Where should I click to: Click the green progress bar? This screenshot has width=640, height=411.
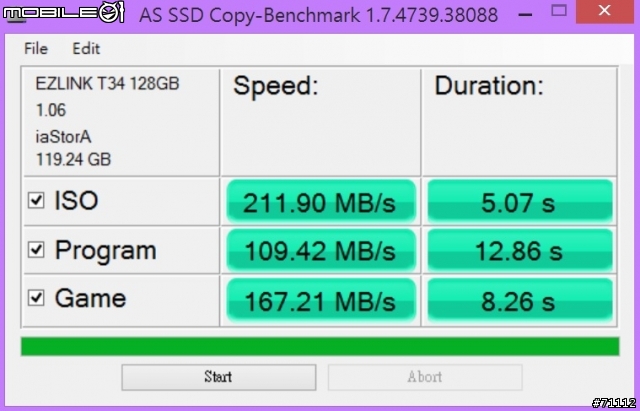(x=320, y=346)
